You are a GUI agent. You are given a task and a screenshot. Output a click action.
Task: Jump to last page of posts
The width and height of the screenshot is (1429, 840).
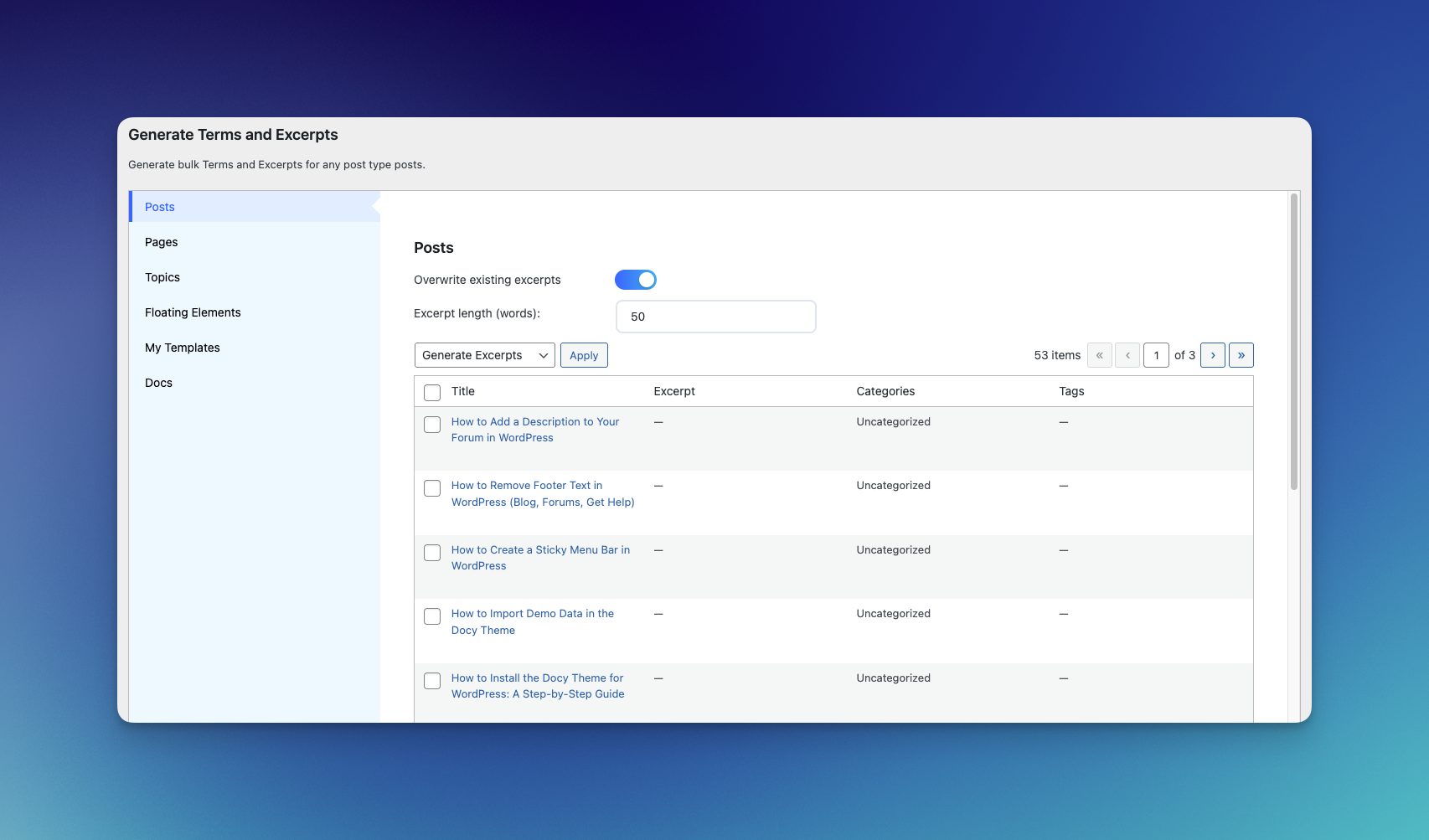[x=1241, y=355]
